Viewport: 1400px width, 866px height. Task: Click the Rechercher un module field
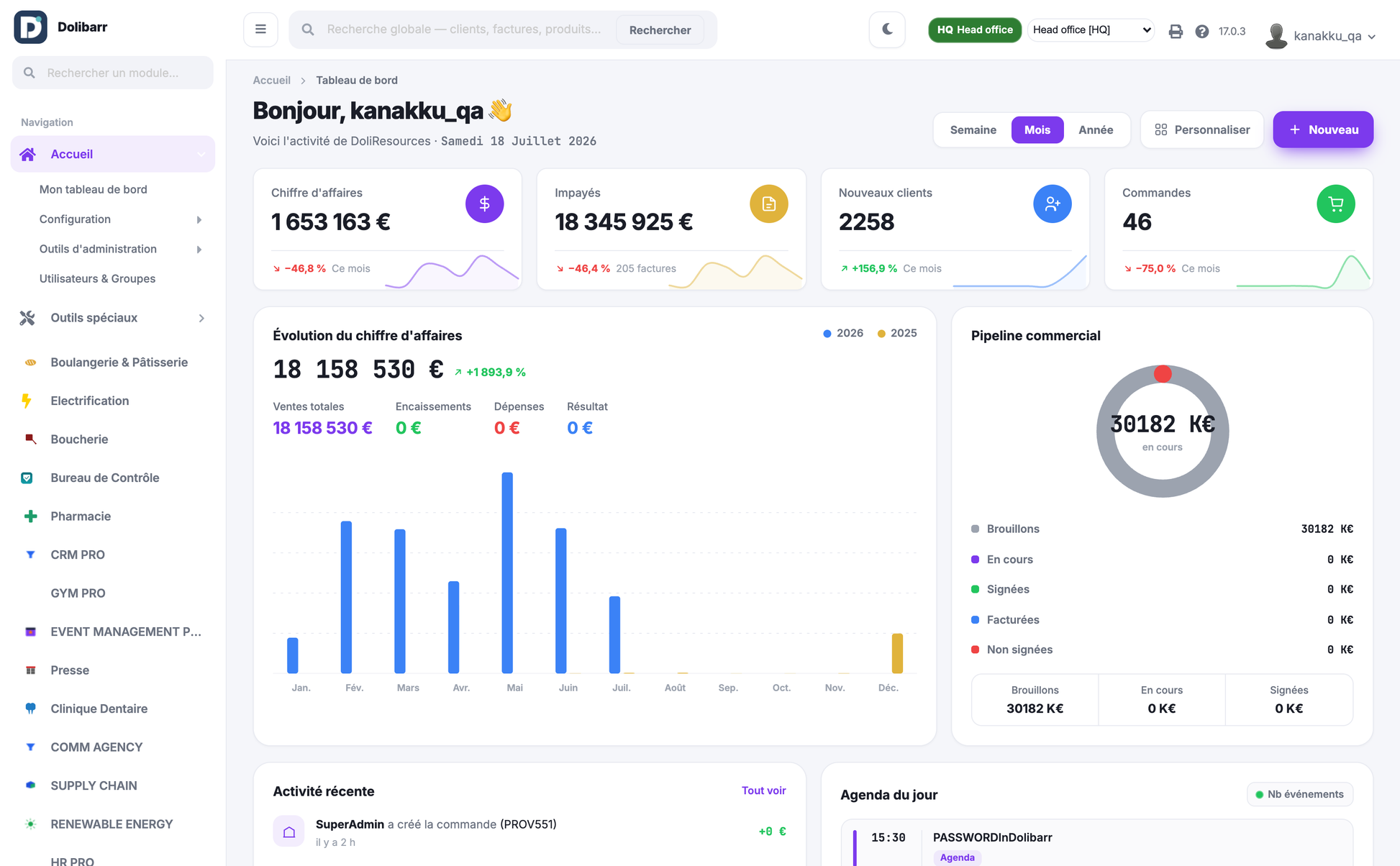point(113,73)
